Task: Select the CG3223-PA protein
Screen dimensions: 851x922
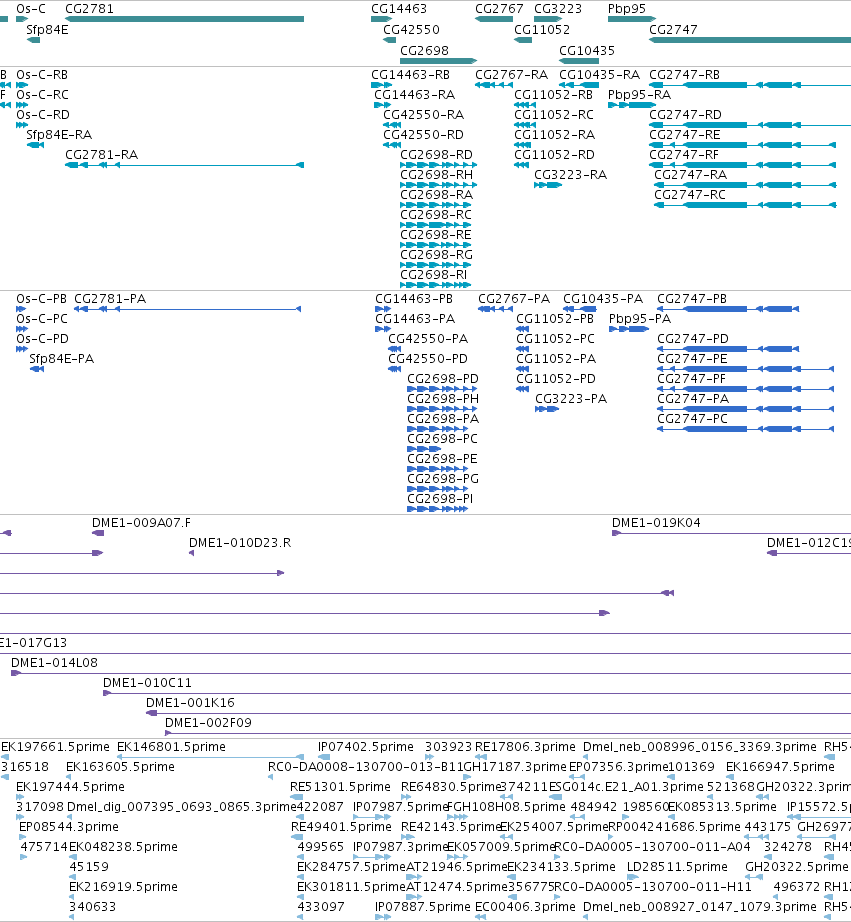Action: pyautogui.click(x=547, y=409)
